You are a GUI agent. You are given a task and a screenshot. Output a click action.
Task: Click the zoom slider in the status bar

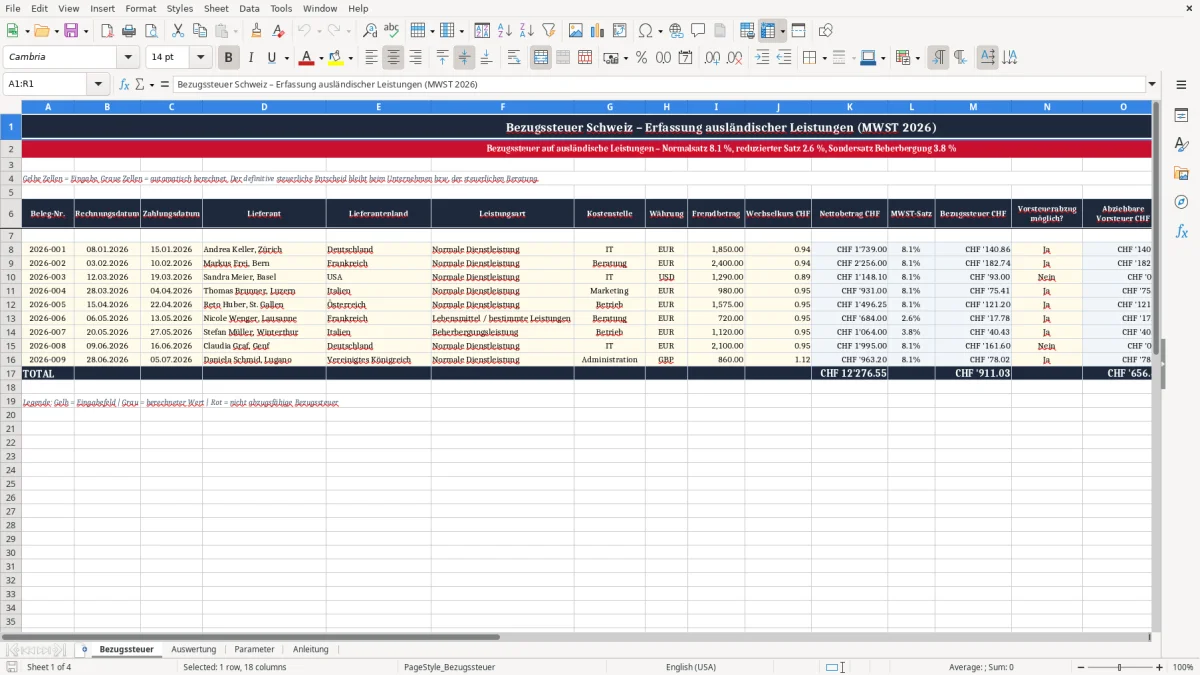pyautogui.click(x=1119, y=667)
